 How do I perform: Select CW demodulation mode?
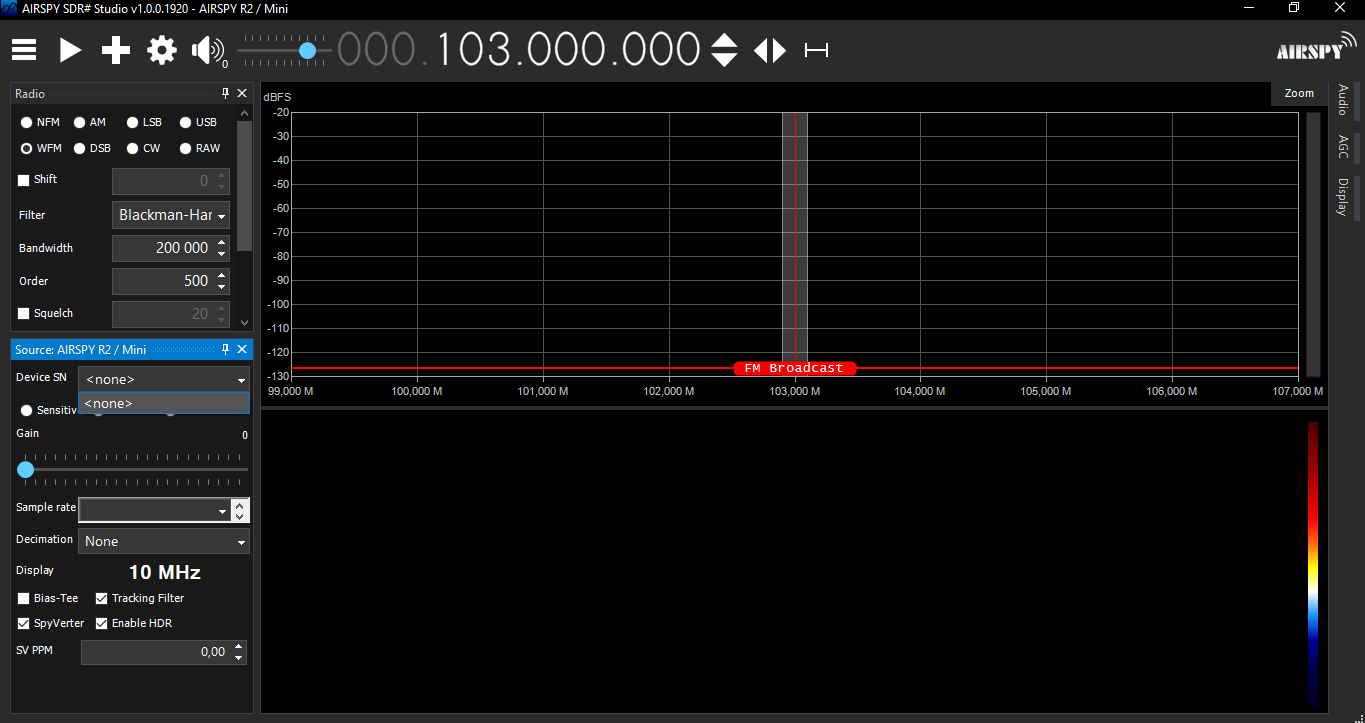pyautogui.click(x=132, y=148)
